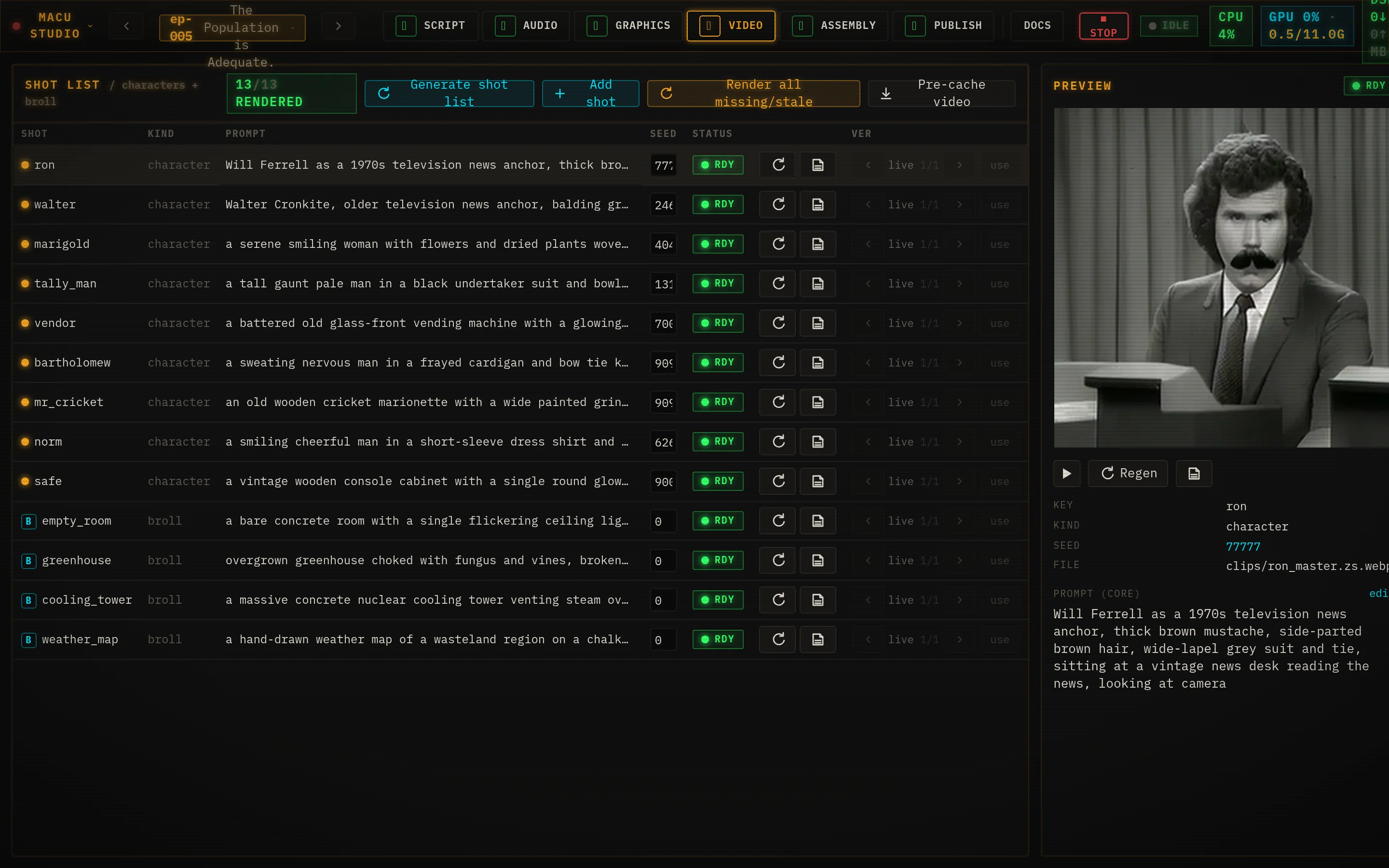Open the DOCS link
Screen dimensions: 1389x868
point(1037,26)
